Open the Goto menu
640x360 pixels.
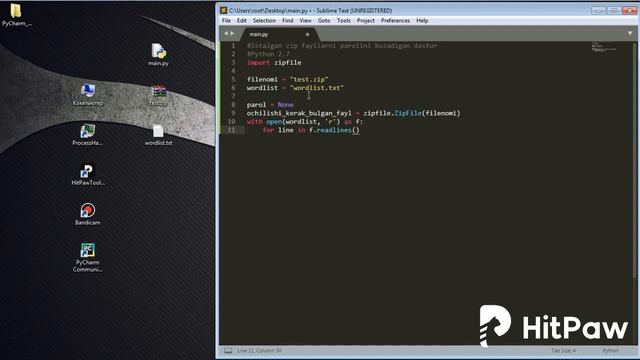click(324, 20)
